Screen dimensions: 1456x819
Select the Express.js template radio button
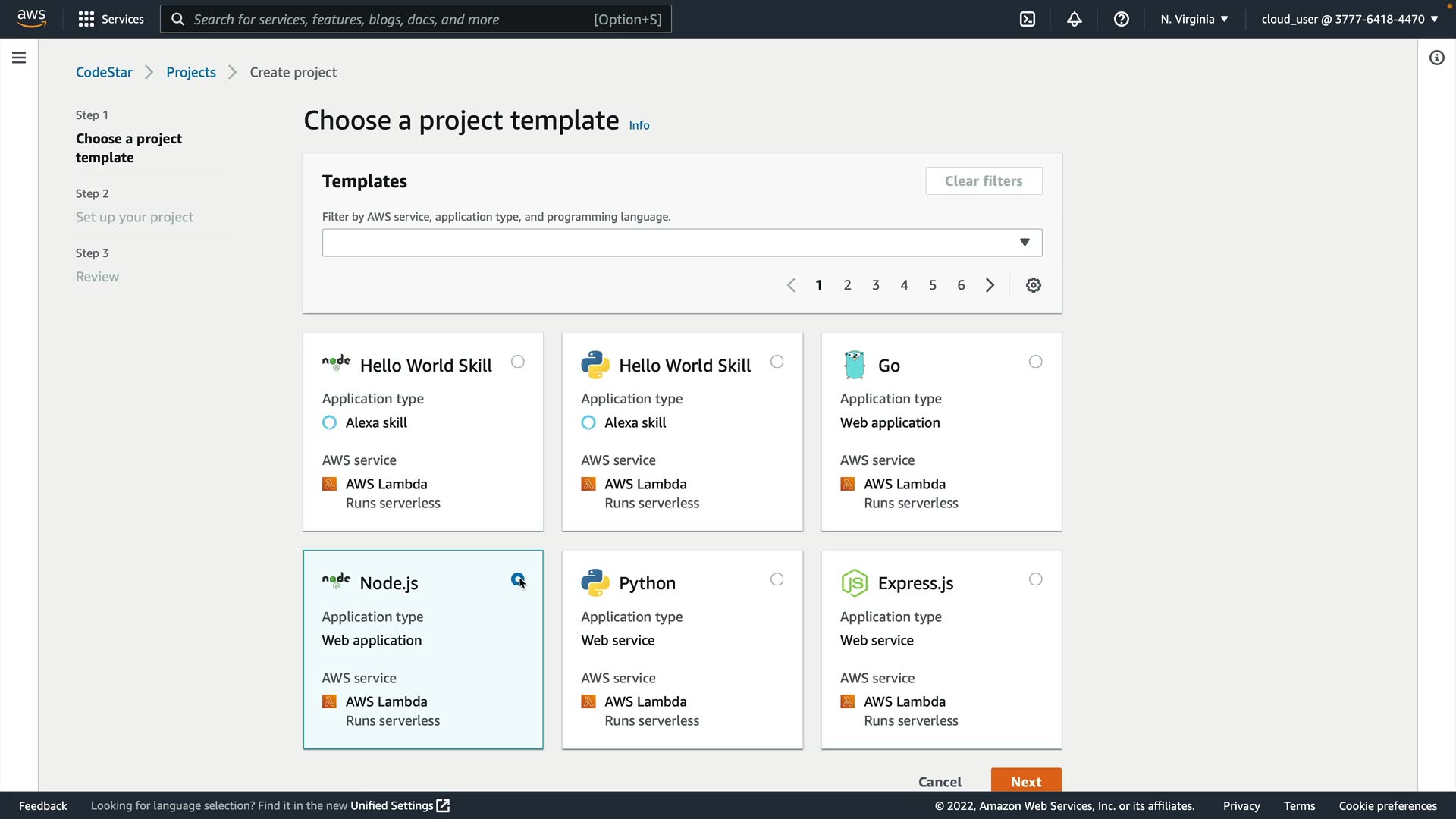click(x=1036, y=579)
